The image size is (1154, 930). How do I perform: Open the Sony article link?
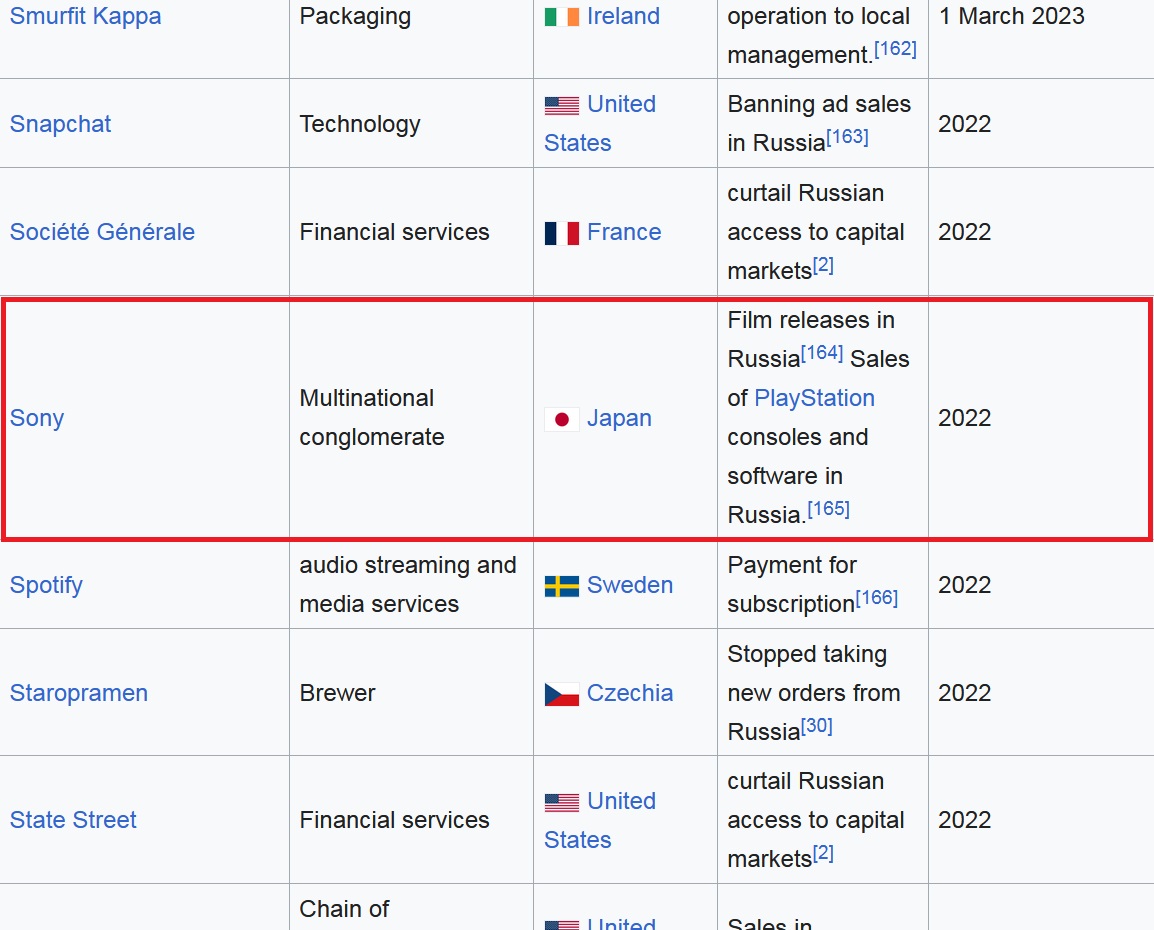(x=37, y=418)
